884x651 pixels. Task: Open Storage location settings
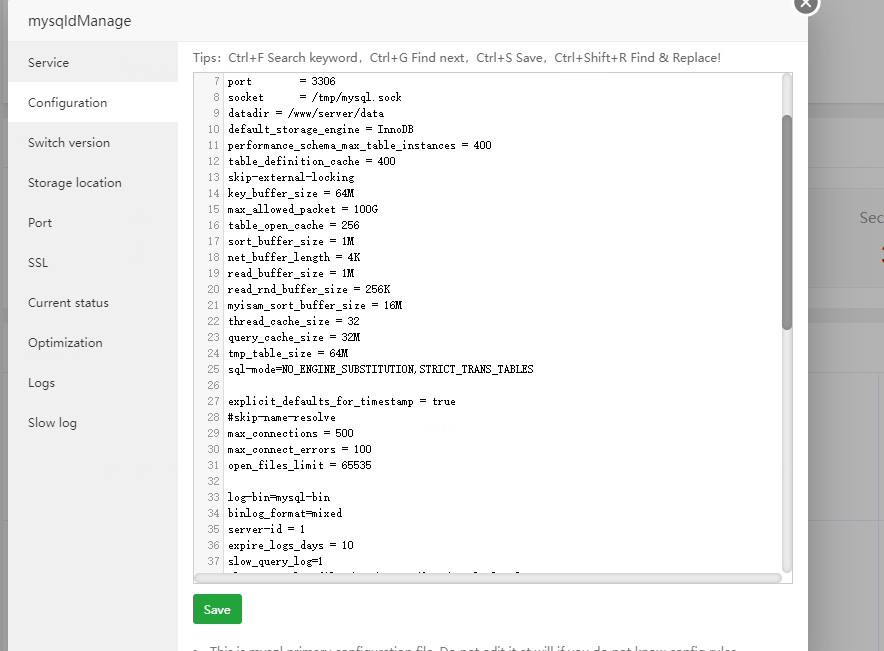click(75, 183)
